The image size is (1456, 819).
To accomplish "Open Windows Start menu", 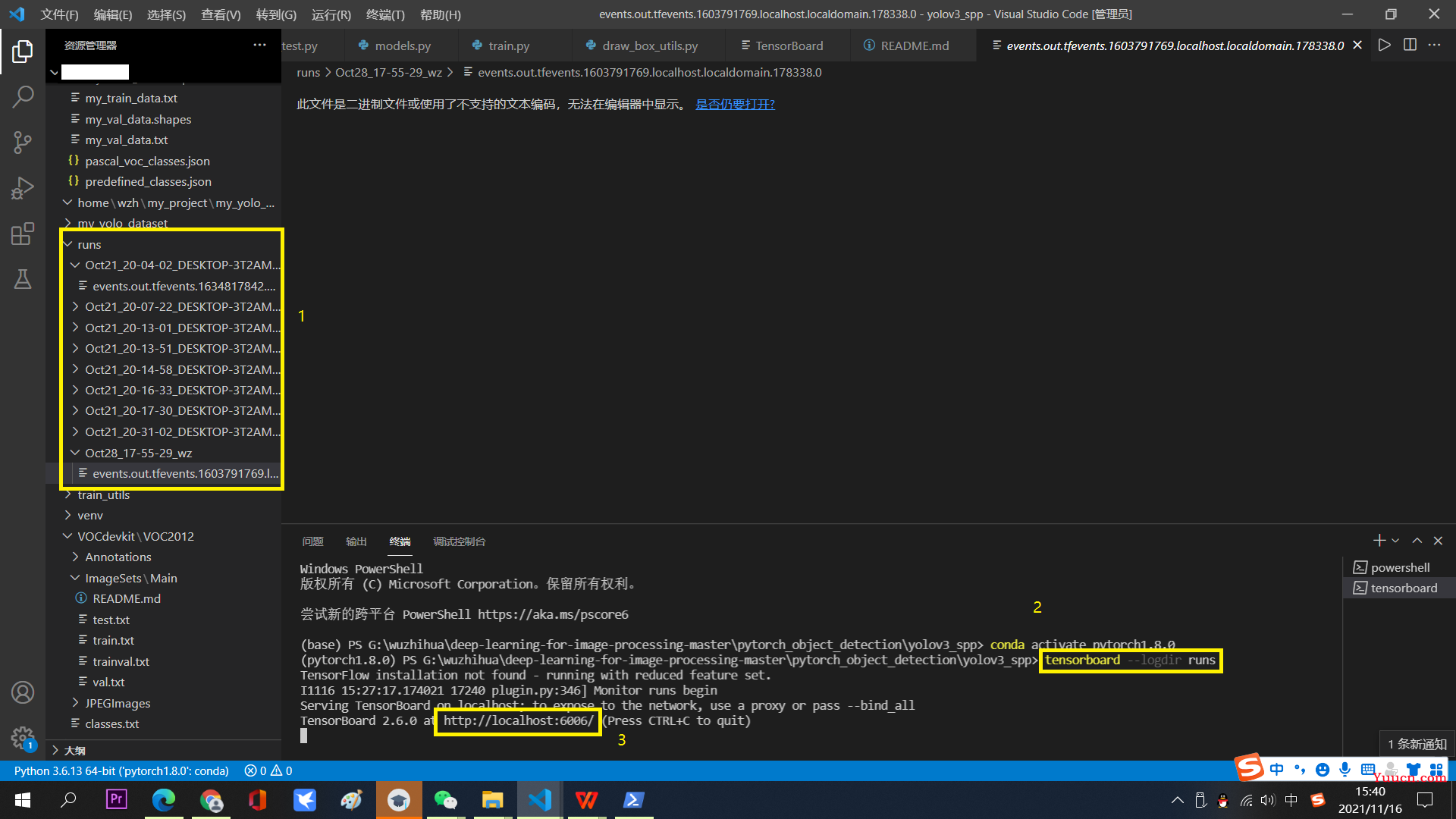I will tap(23, 800).
